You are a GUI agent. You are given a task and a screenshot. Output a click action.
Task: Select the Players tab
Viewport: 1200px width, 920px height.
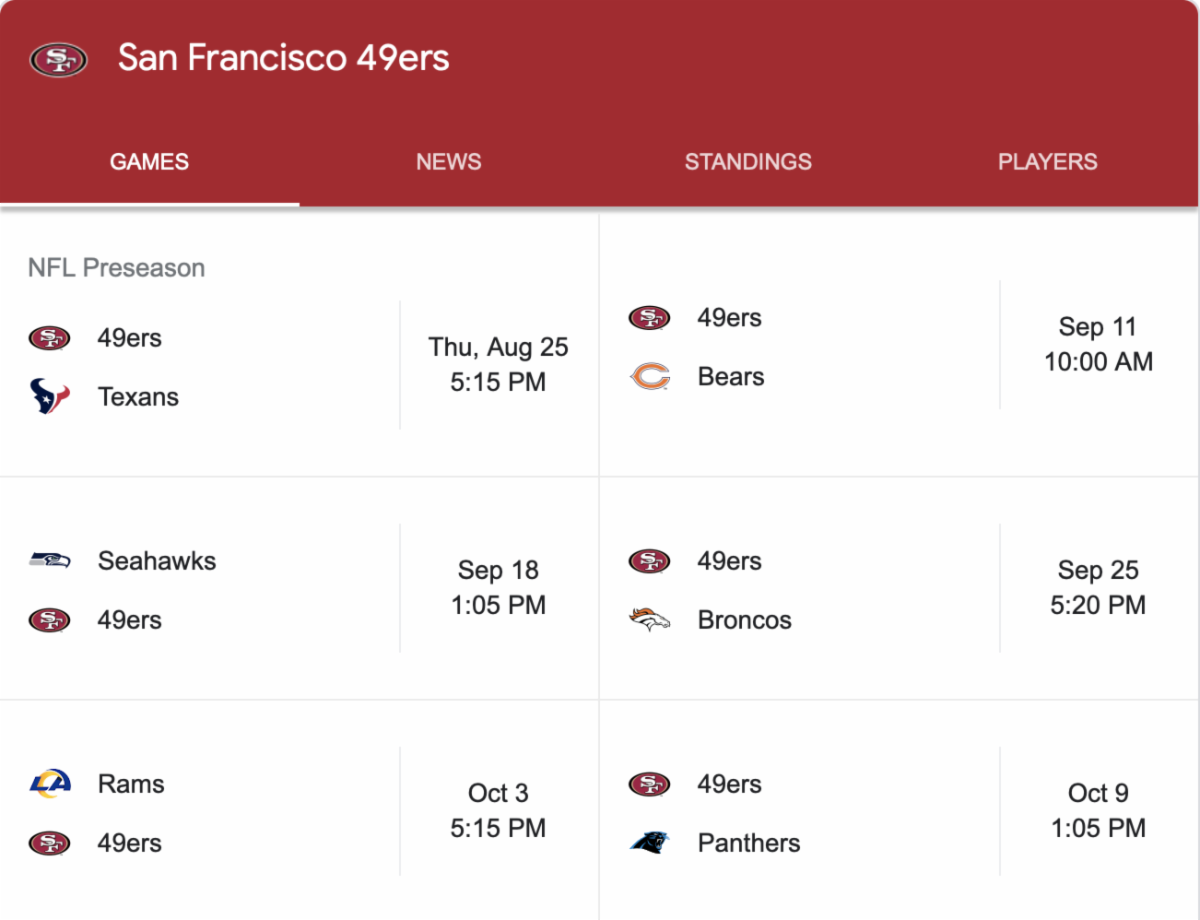pos(1048,162)
